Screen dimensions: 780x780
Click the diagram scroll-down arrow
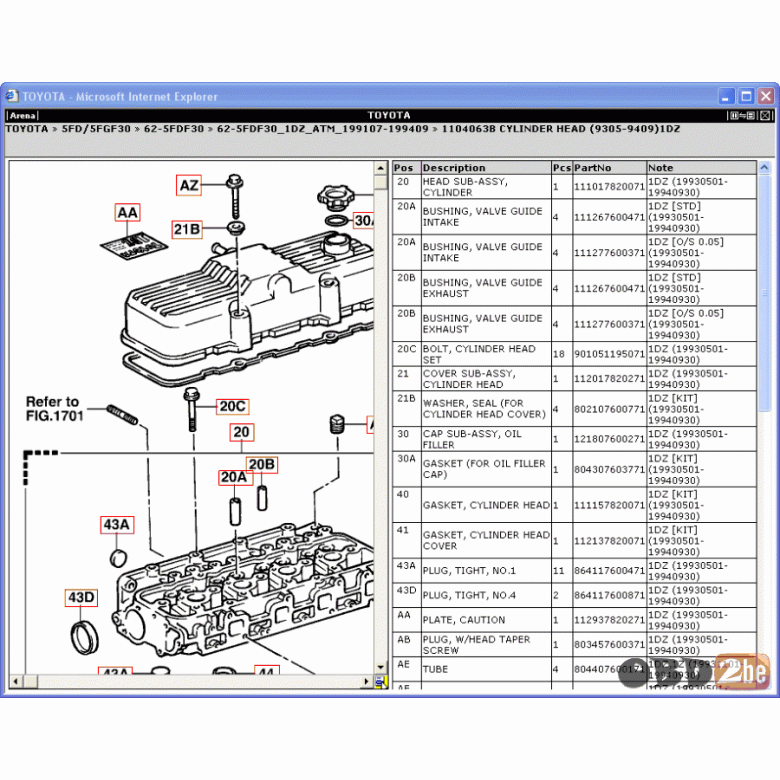pos(381,668)
